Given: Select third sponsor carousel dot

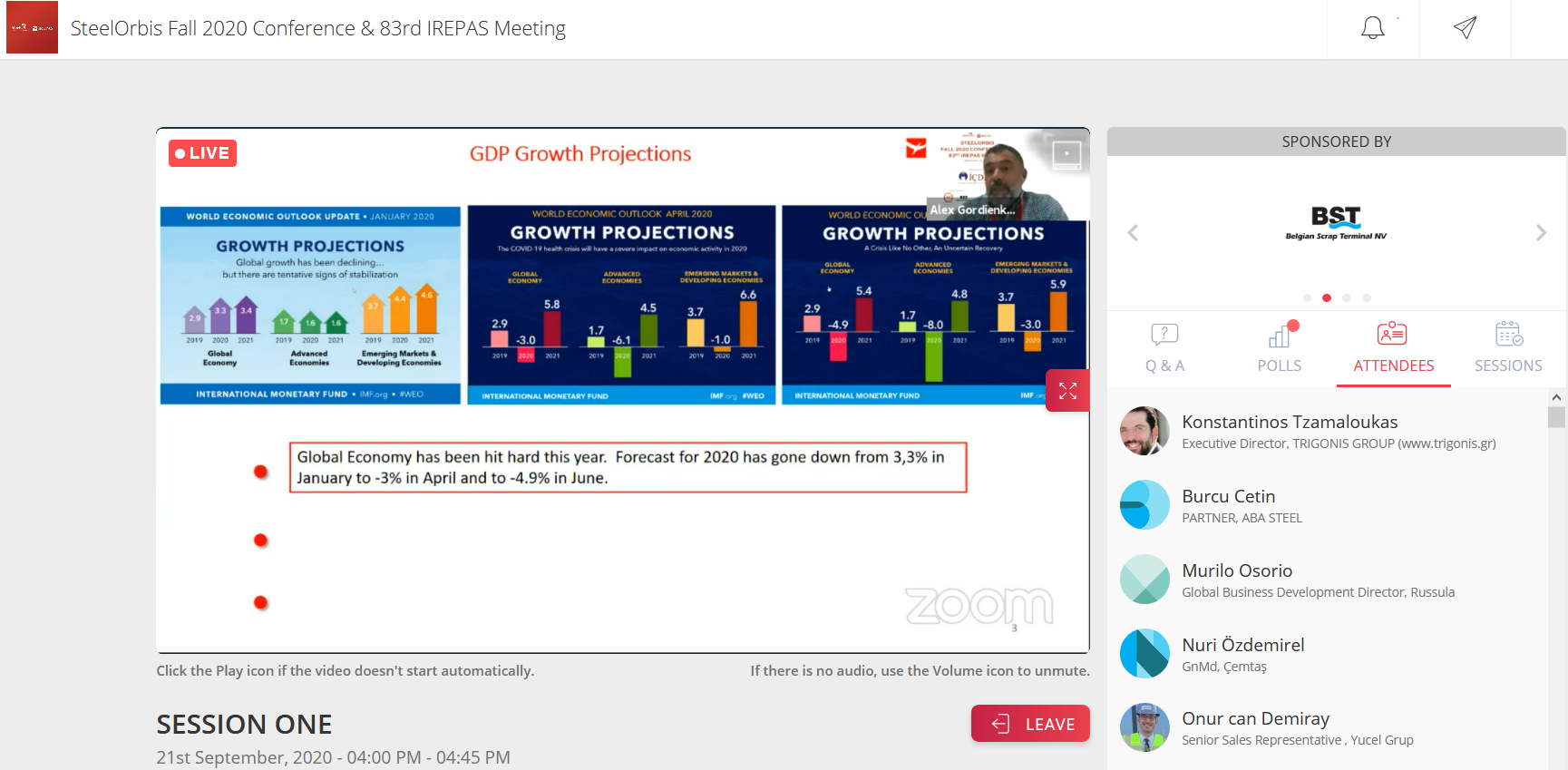Looking at the screenshot, I should pyautogui.click(x=1347, y=297).
